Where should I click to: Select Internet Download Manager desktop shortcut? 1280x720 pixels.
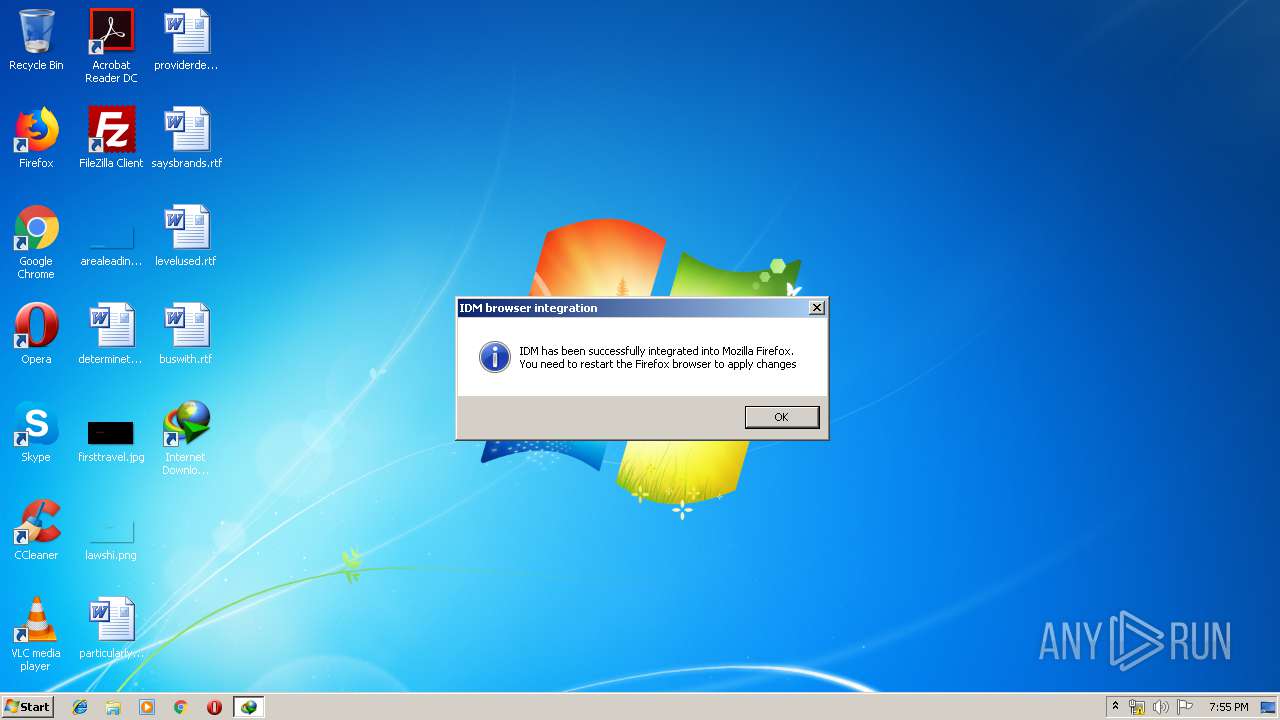pos(186,438)
